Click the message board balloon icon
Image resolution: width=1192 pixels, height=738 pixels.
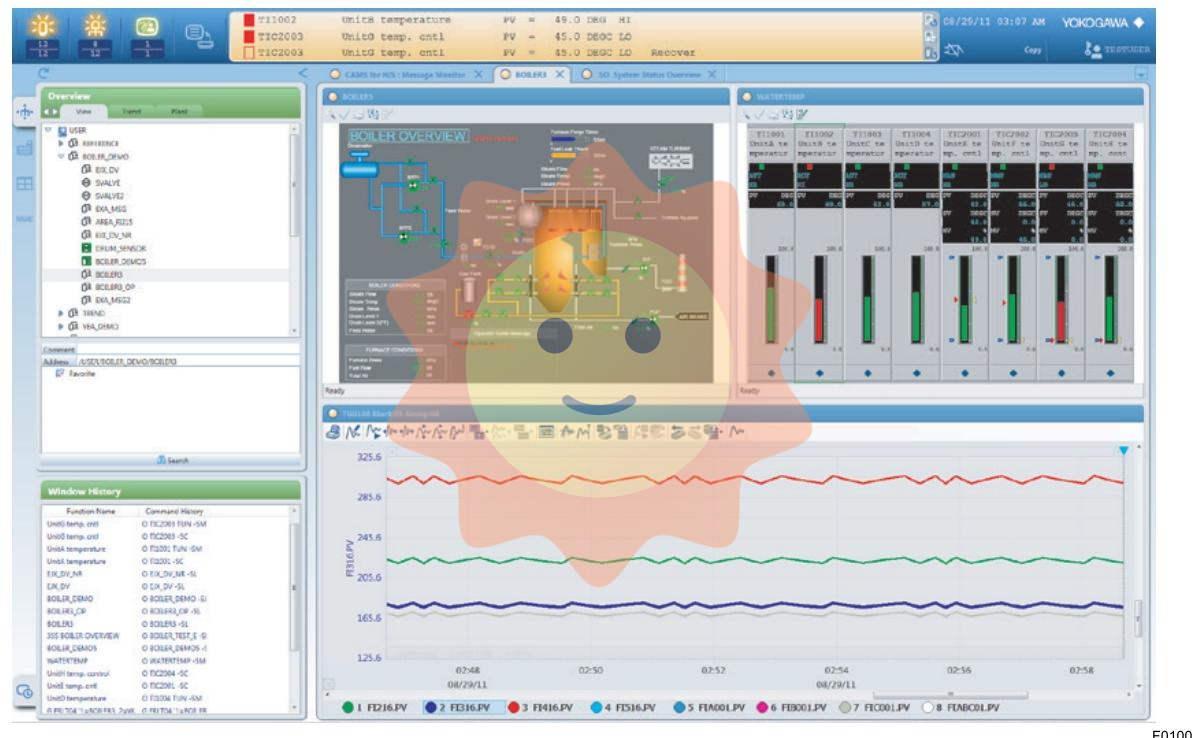(198, 34)
